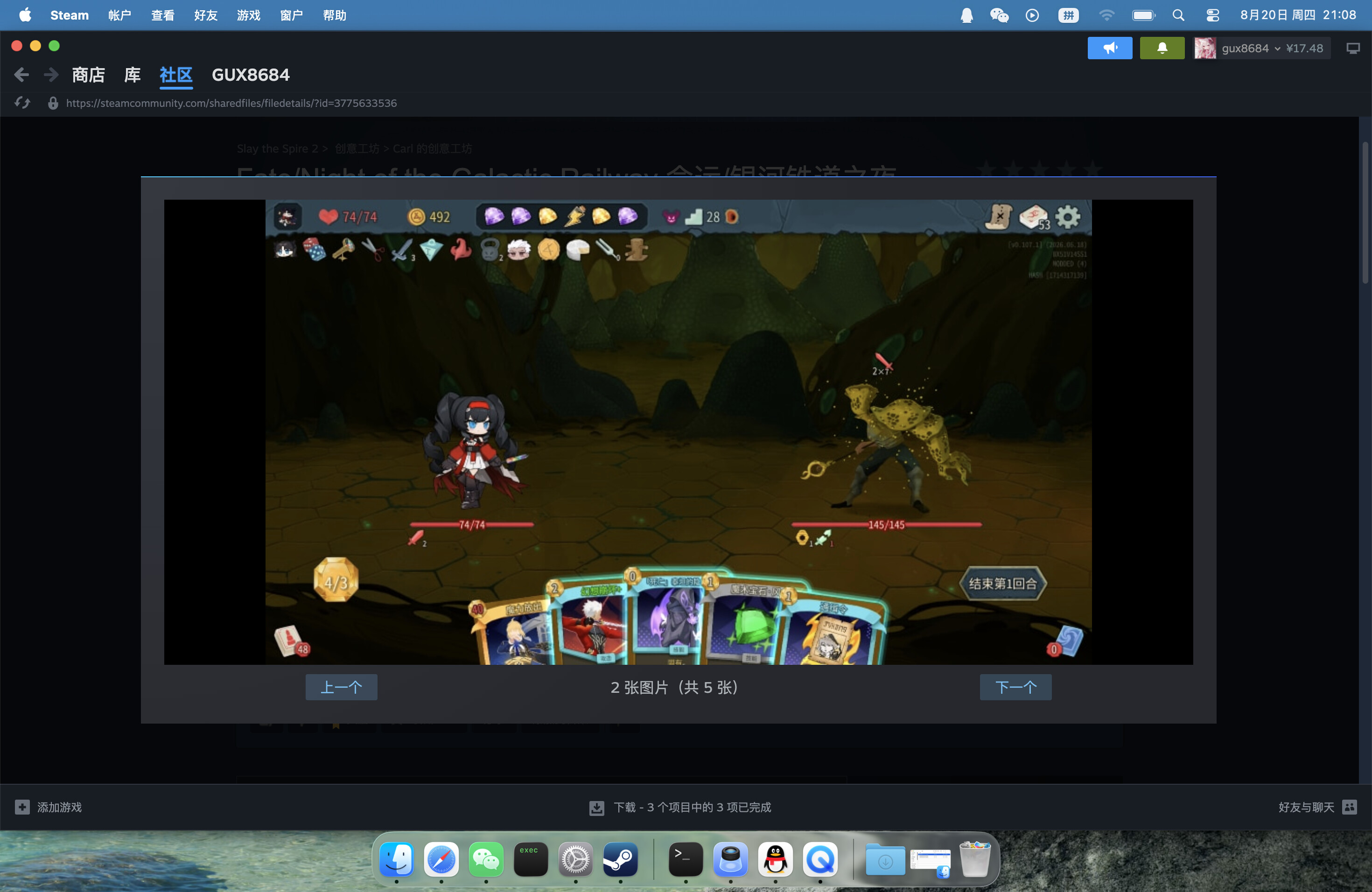Open the Apple menu
1372x892 pixels.
point(25,15)
